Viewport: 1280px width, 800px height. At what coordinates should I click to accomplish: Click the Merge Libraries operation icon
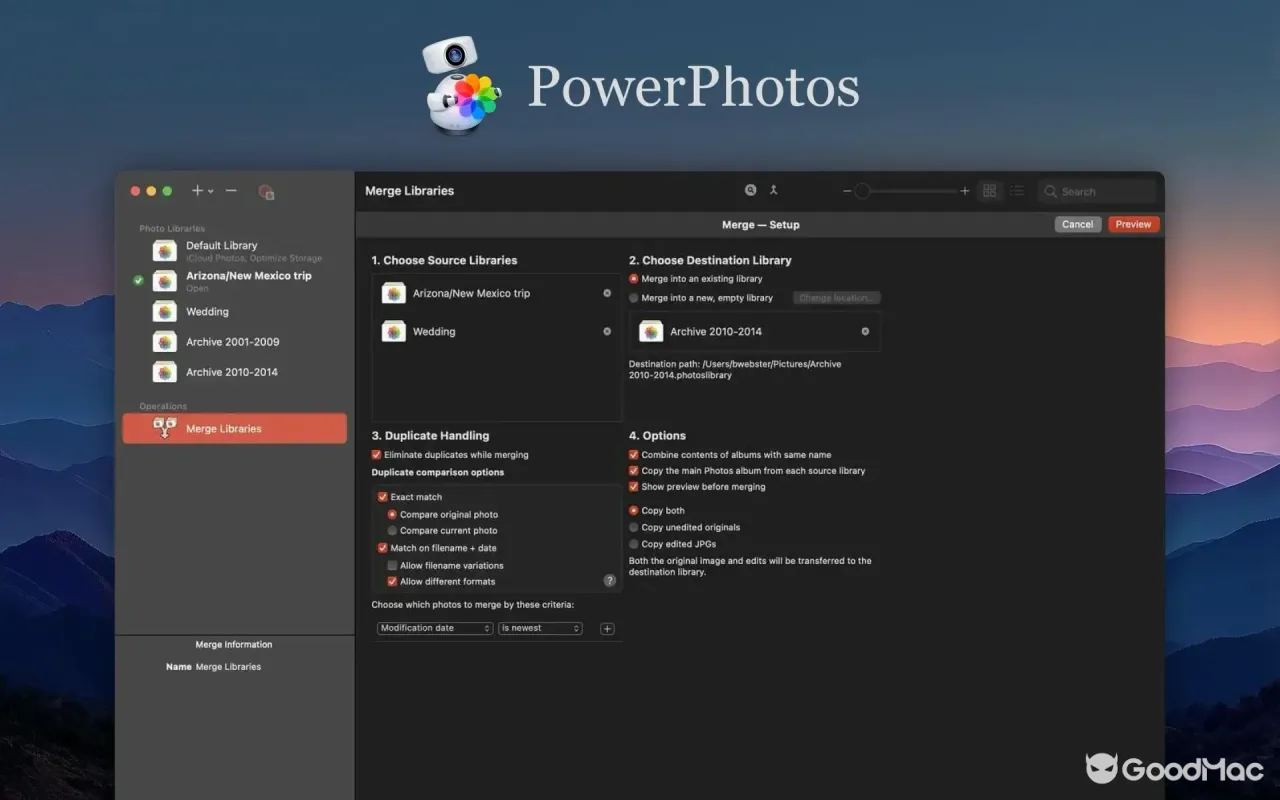click(x=165, y=428)
